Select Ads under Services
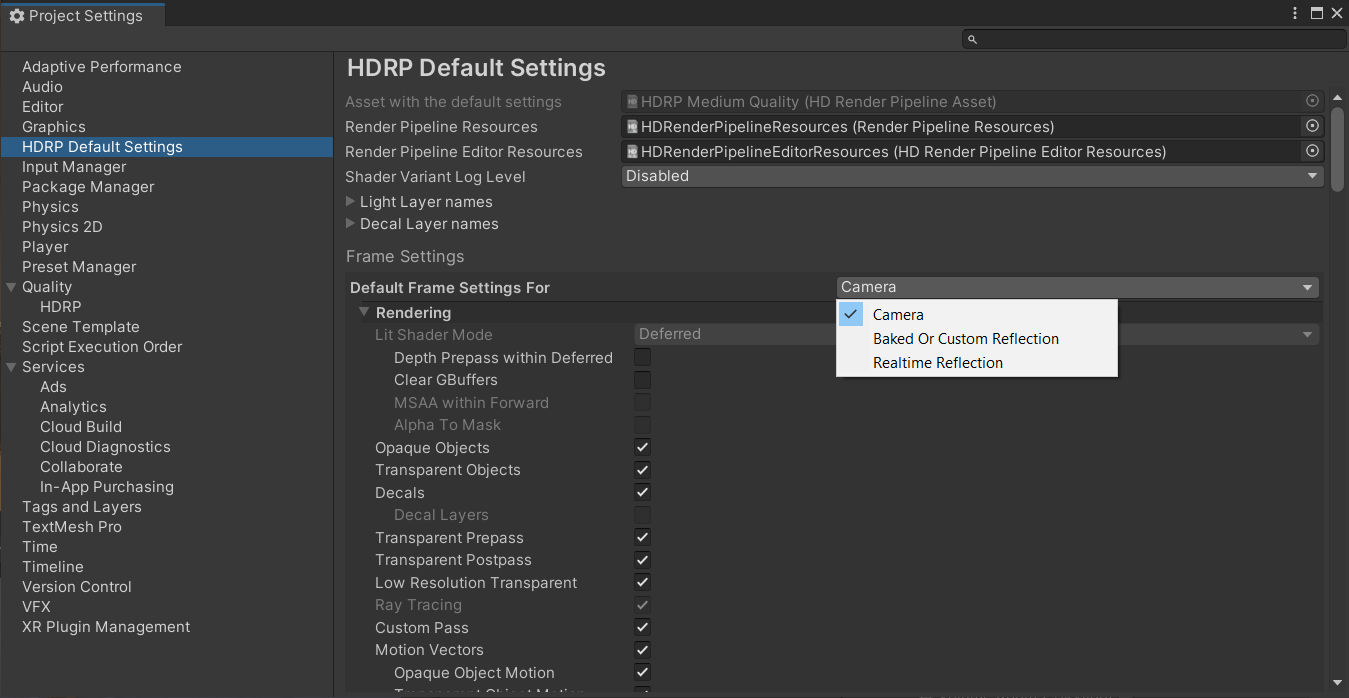 (53, 387)
